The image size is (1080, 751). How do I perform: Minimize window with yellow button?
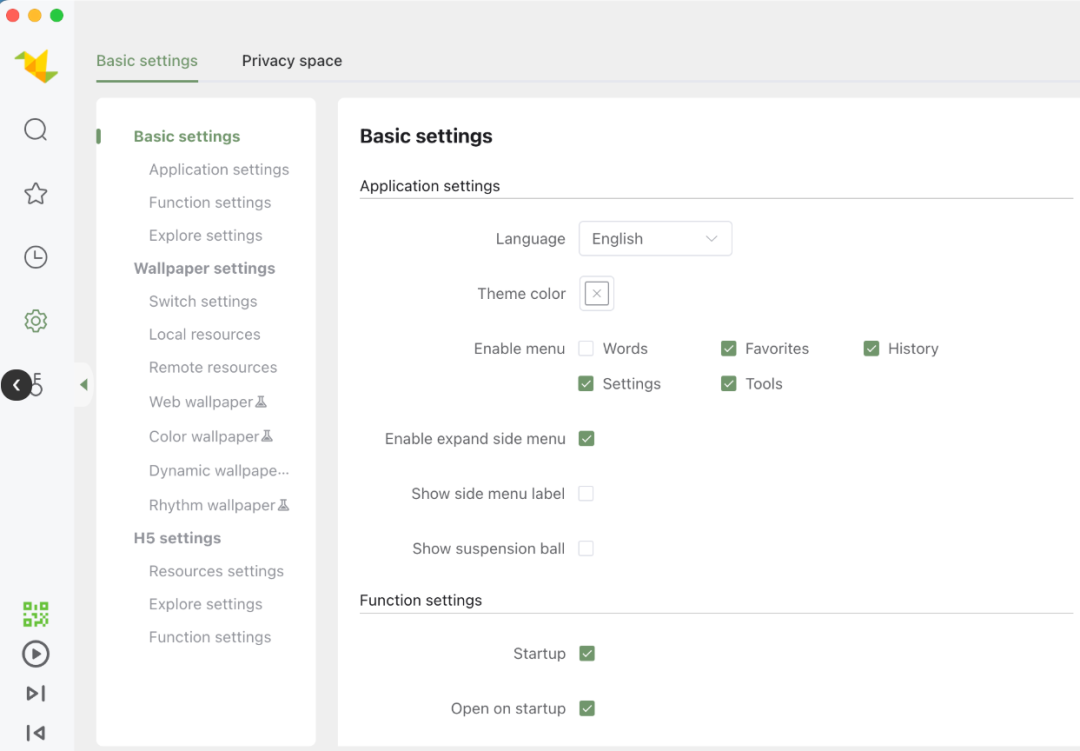(34, 15)
